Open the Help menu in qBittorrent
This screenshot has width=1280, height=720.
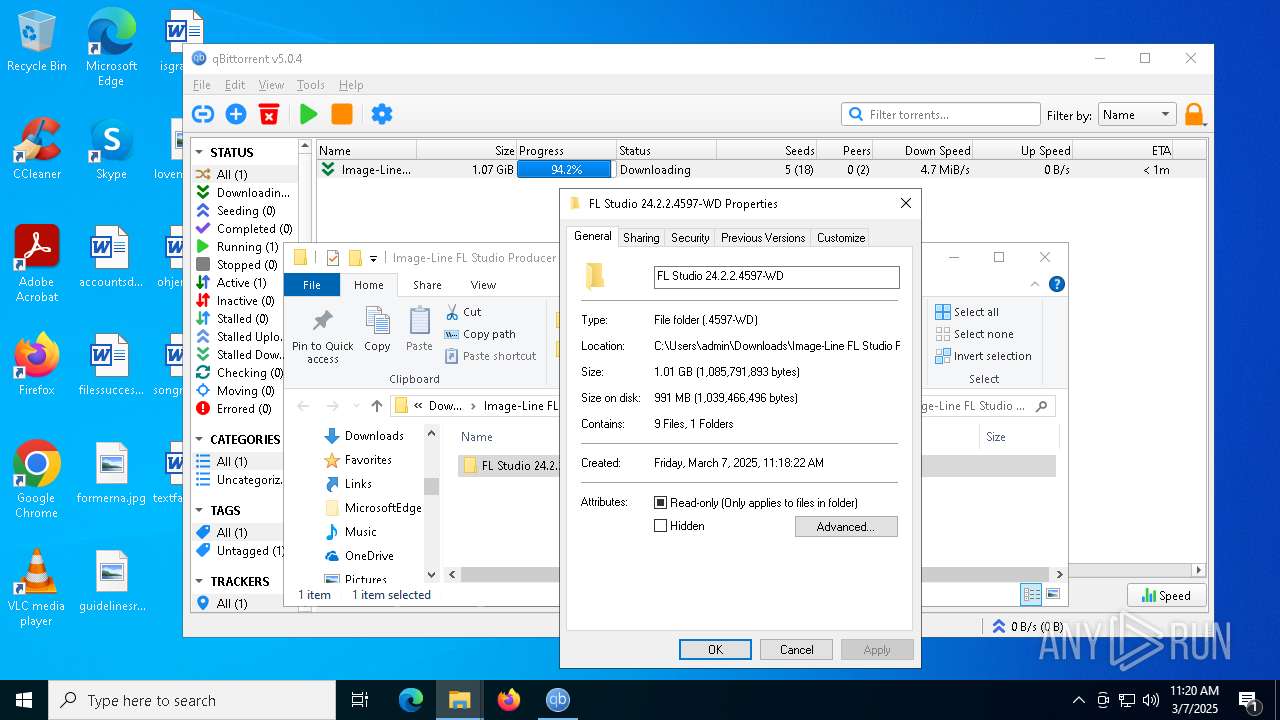click(x=351, y=85)
